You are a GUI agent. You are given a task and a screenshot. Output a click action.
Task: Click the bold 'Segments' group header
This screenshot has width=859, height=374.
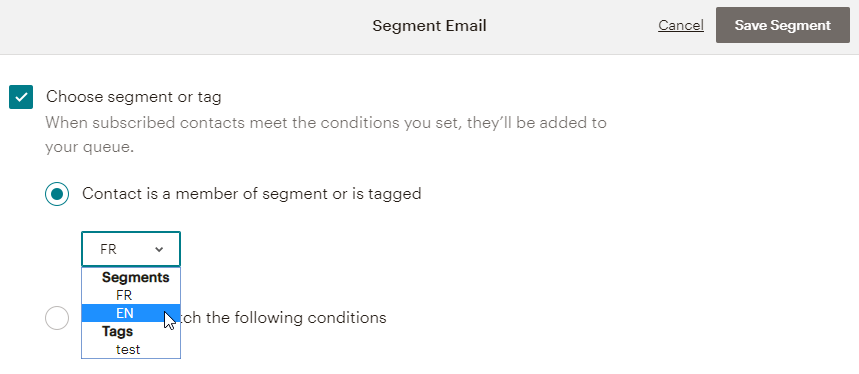[x=135, y=277]
